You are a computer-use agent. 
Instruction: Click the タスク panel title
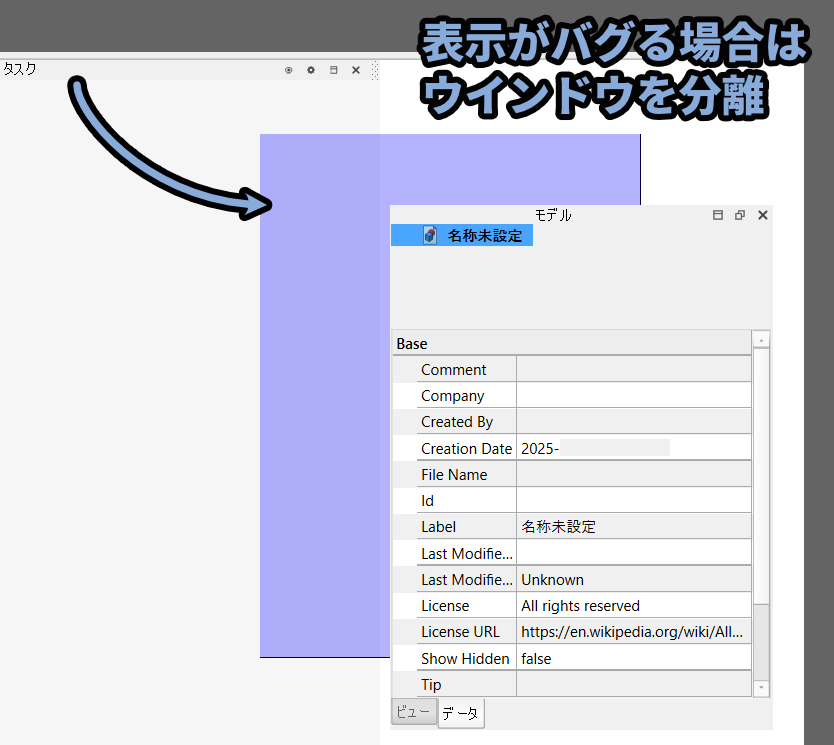coord(20,69)
